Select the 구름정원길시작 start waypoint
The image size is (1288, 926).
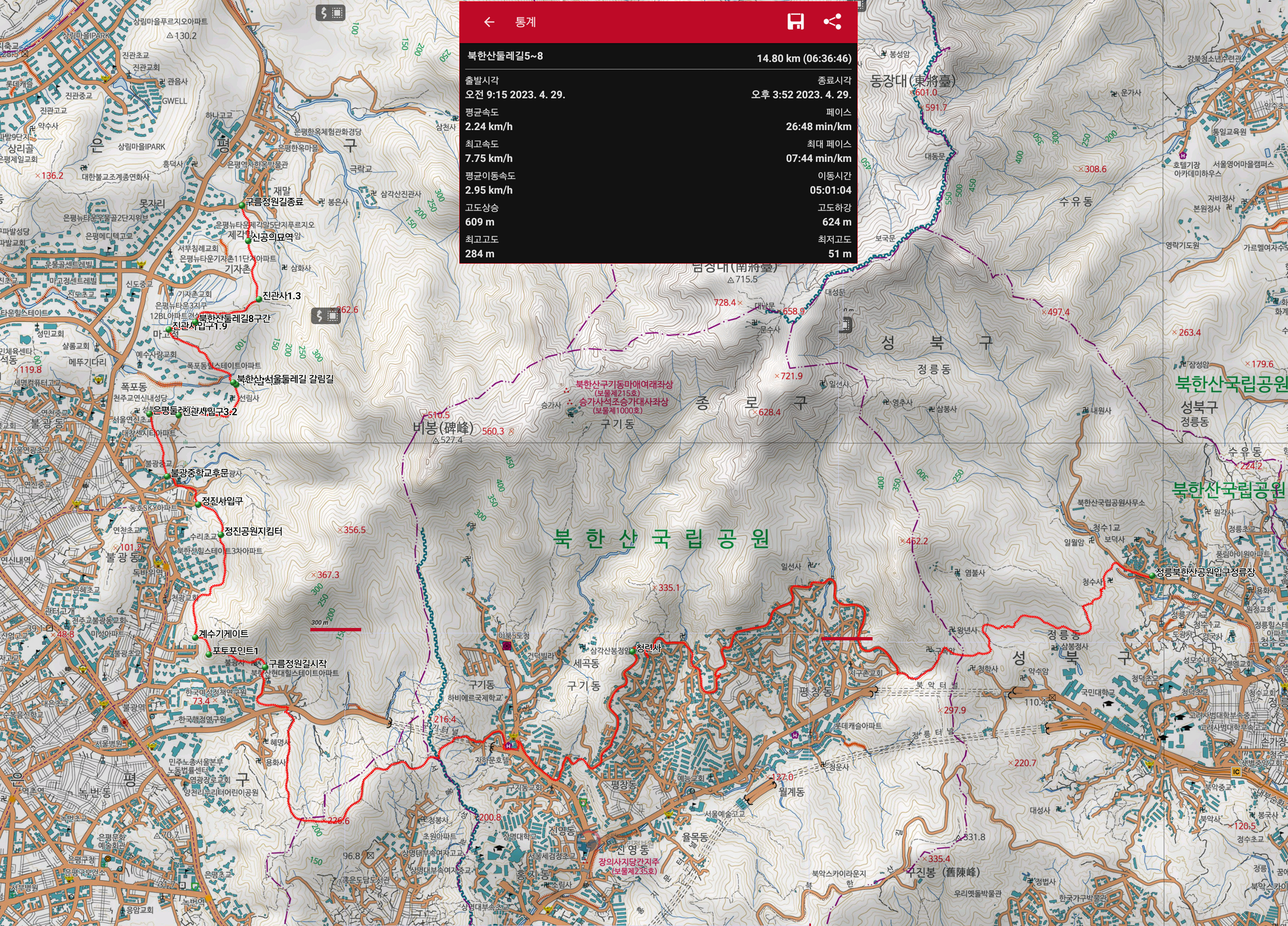tap(265, 667)
